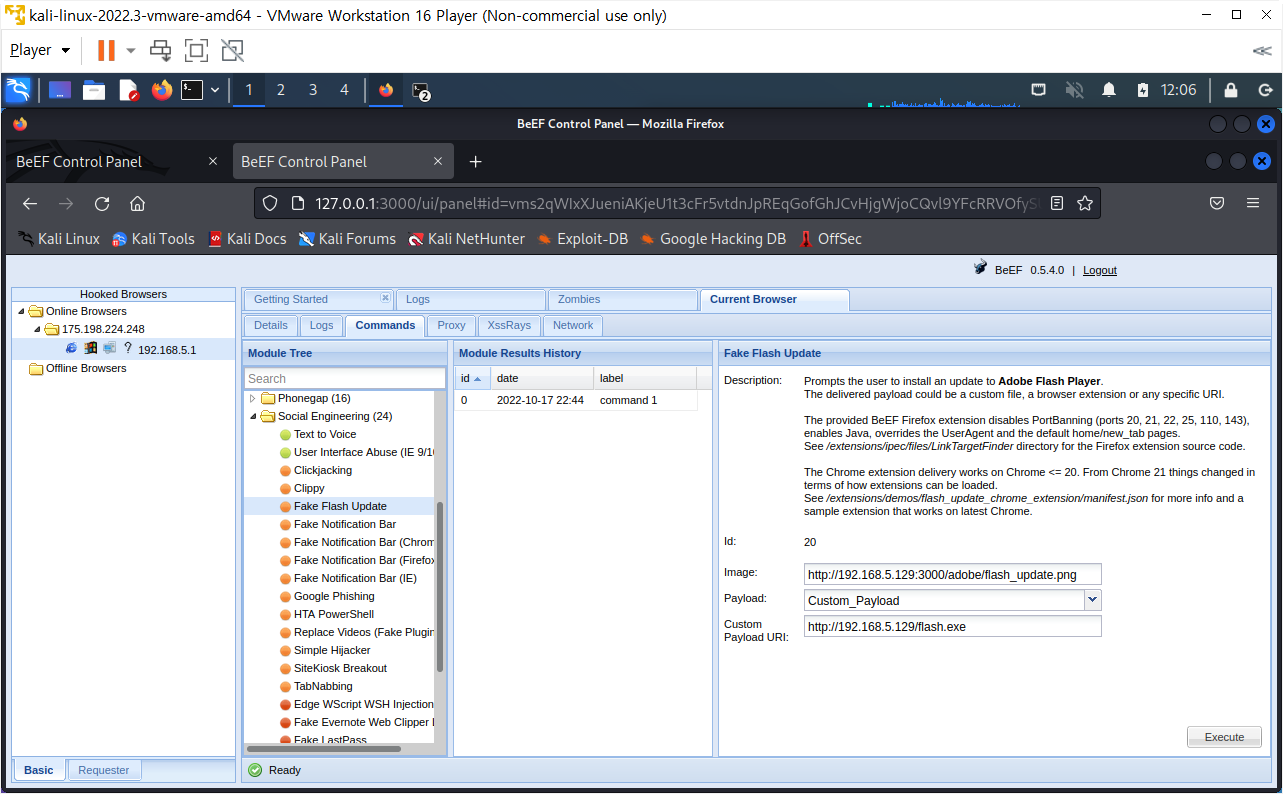Launch the file manager from the Kali panel
The image size is (1283, 794).
[94, 90]
